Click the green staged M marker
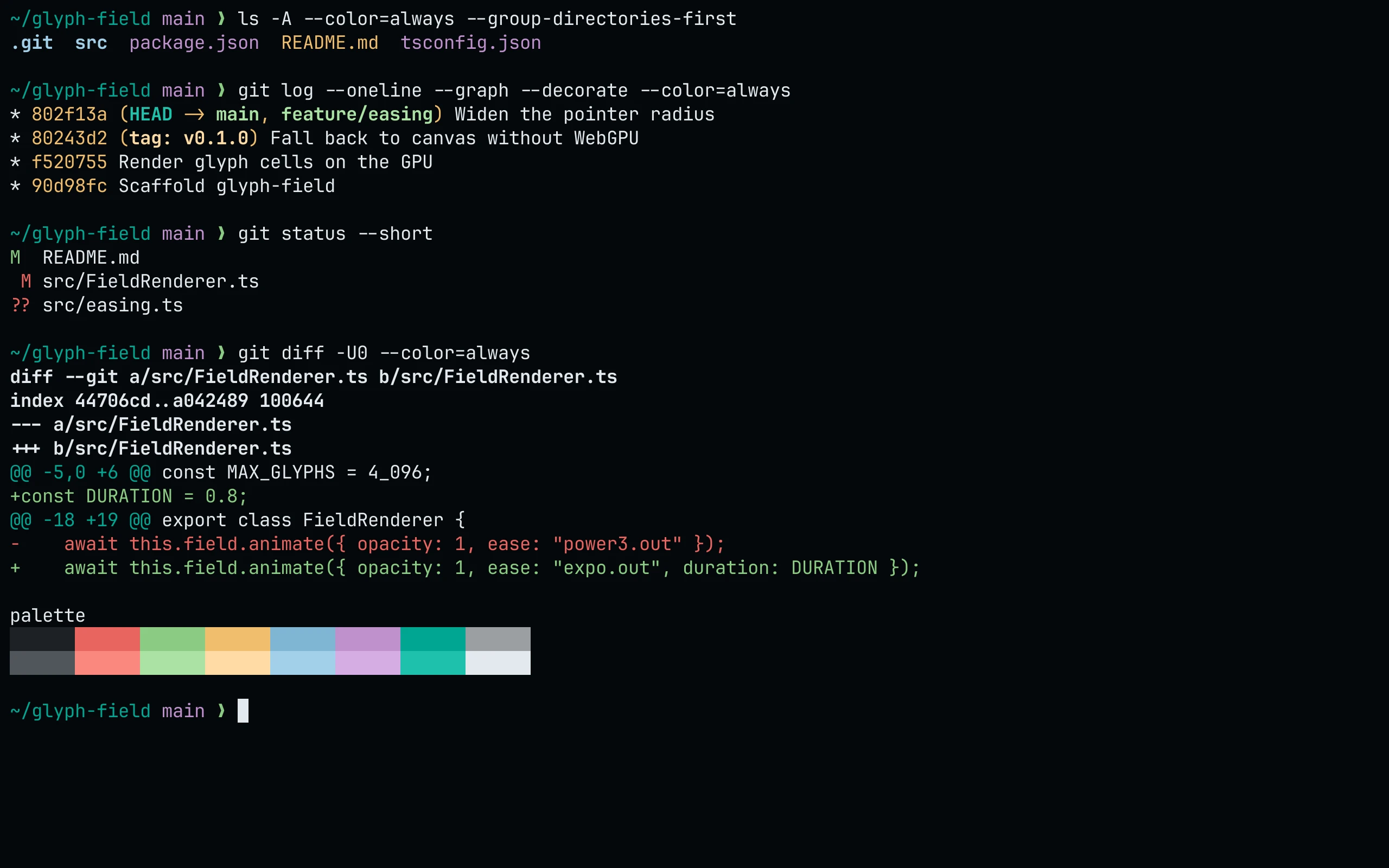This screenshot has height=868, width=1389. pyautogui.click(x=16, y=258)
